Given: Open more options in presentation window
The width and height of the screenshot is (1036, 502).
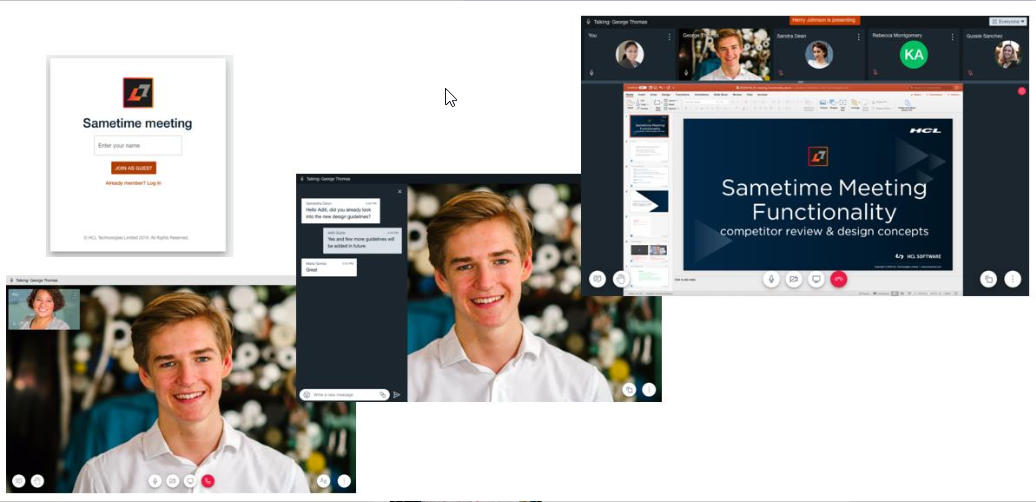Looking at the screenshot, I should pyautogui.click(x=1013, y=279).
